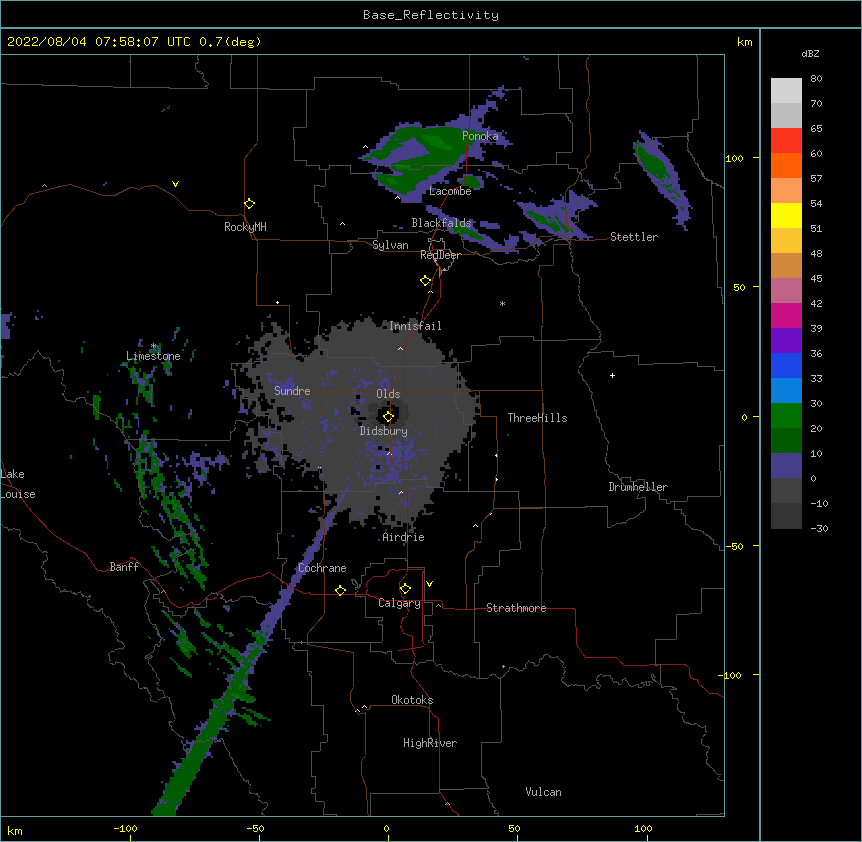Click the 45 dBZ legend value
The height and width of the screenshot is (842, 862).
tap(816, 279)
